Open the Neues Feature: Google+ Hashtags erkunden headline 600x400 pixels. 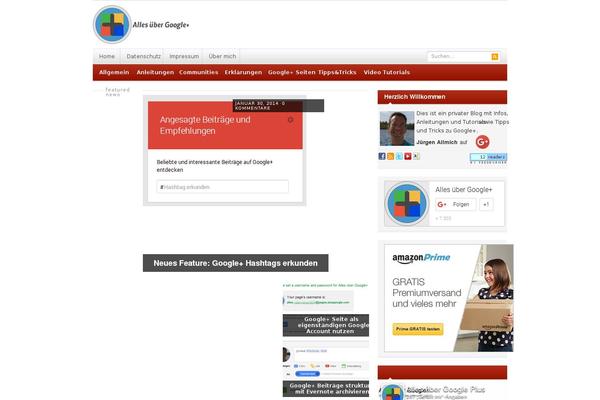tap(236, 263)
